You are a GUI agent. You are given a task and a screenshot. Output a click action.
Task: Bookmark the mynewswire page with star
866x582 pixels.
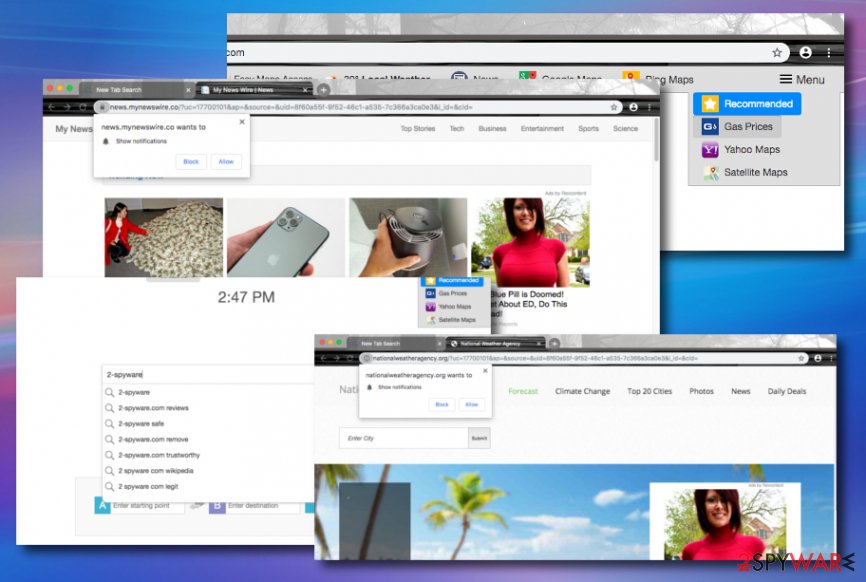point(614,107)
